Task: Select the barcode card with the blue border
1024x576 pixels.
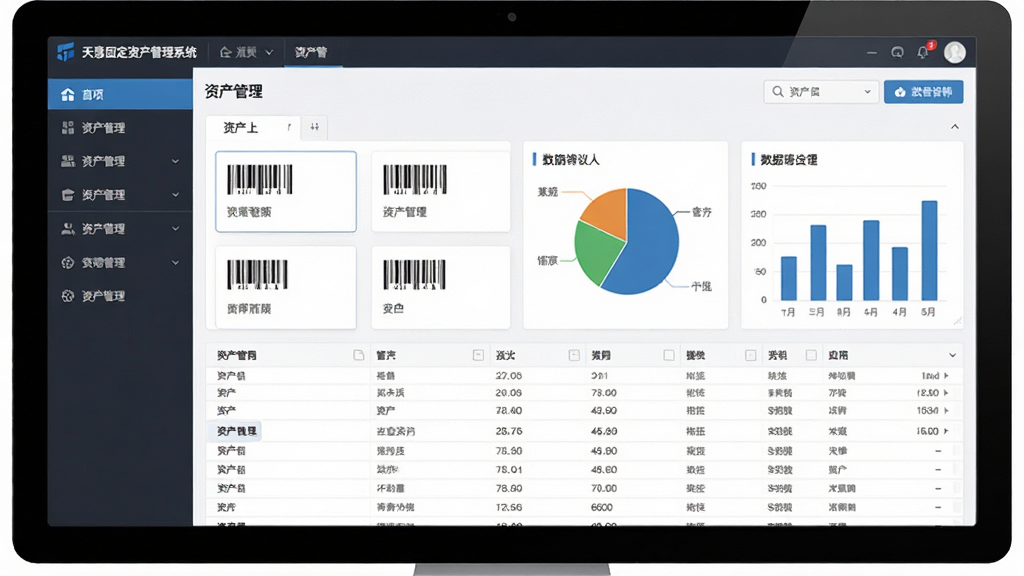Action: click(x=286, y=191)
